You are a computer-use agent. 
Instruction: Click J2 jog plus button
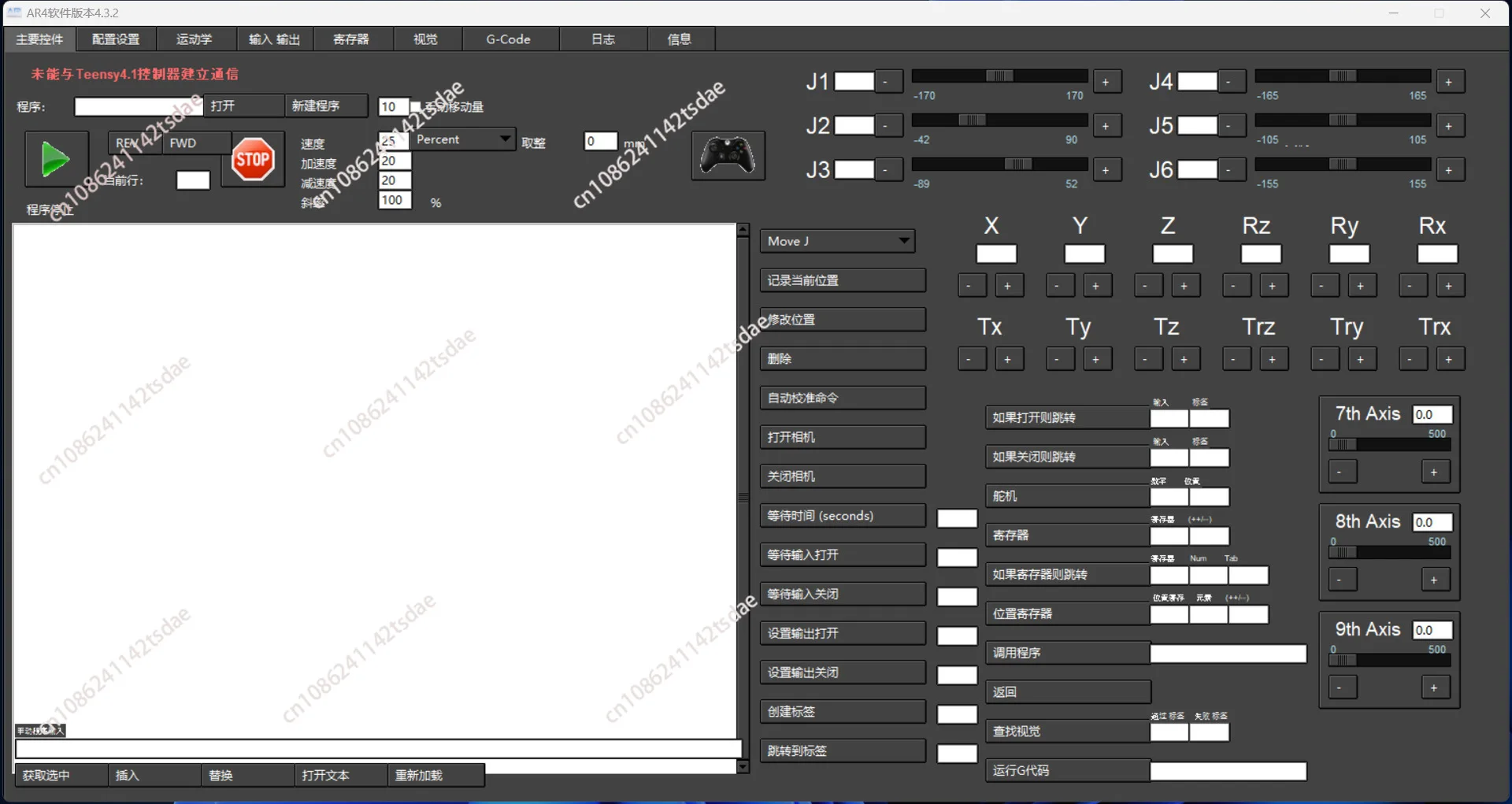point(1106,126)
